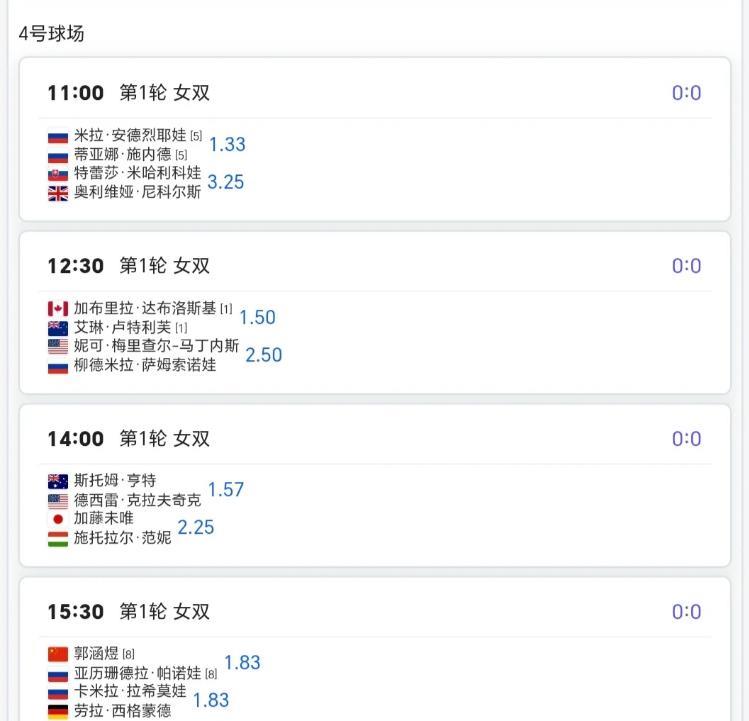Click the Germany flag beside 劳拉·西格蒙德
The width and height of the screenshot is (749, 721).
(57, 711)
